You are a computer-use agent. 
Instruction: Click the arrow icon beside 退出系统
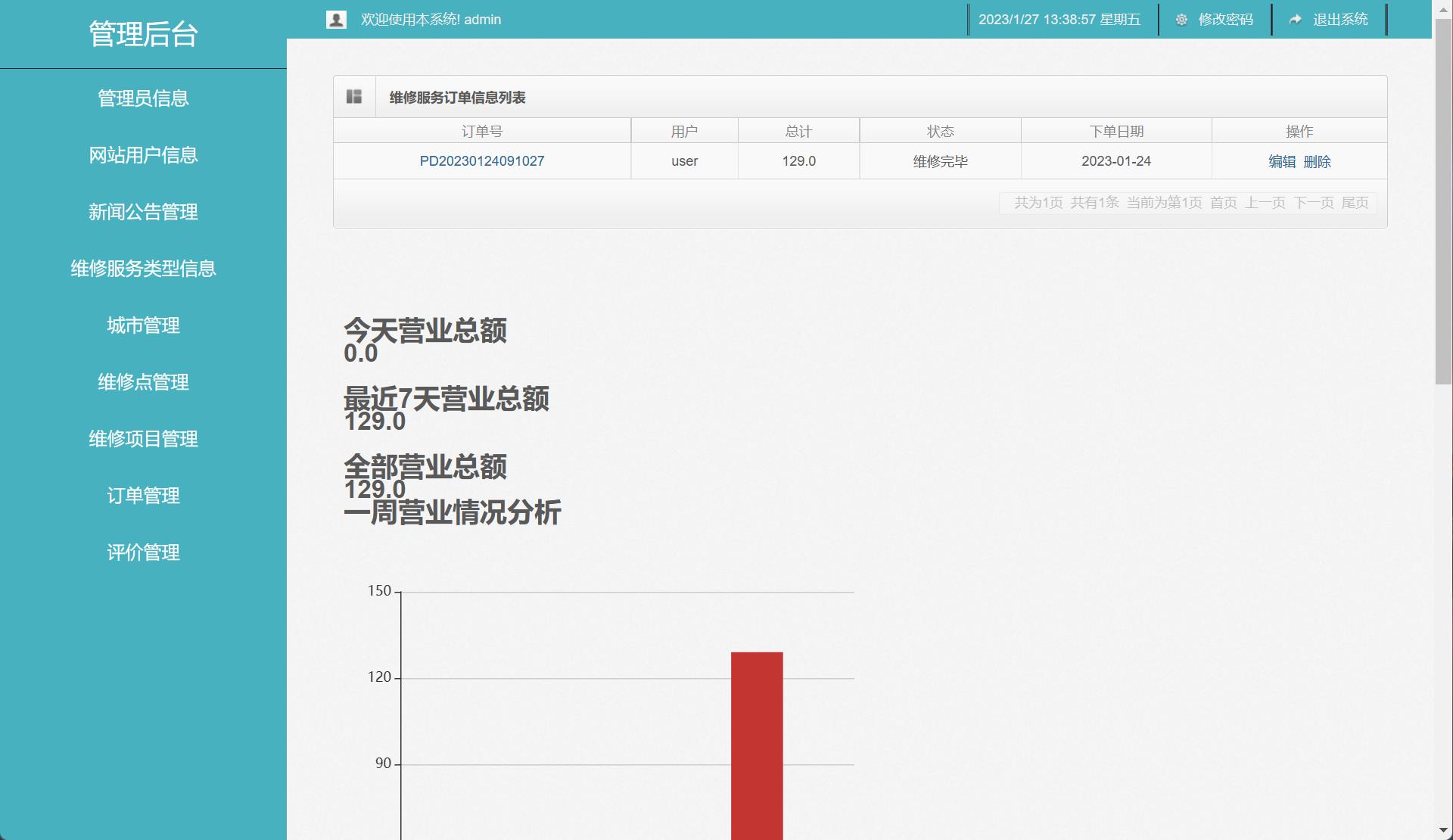click(x=1296, y=20)
